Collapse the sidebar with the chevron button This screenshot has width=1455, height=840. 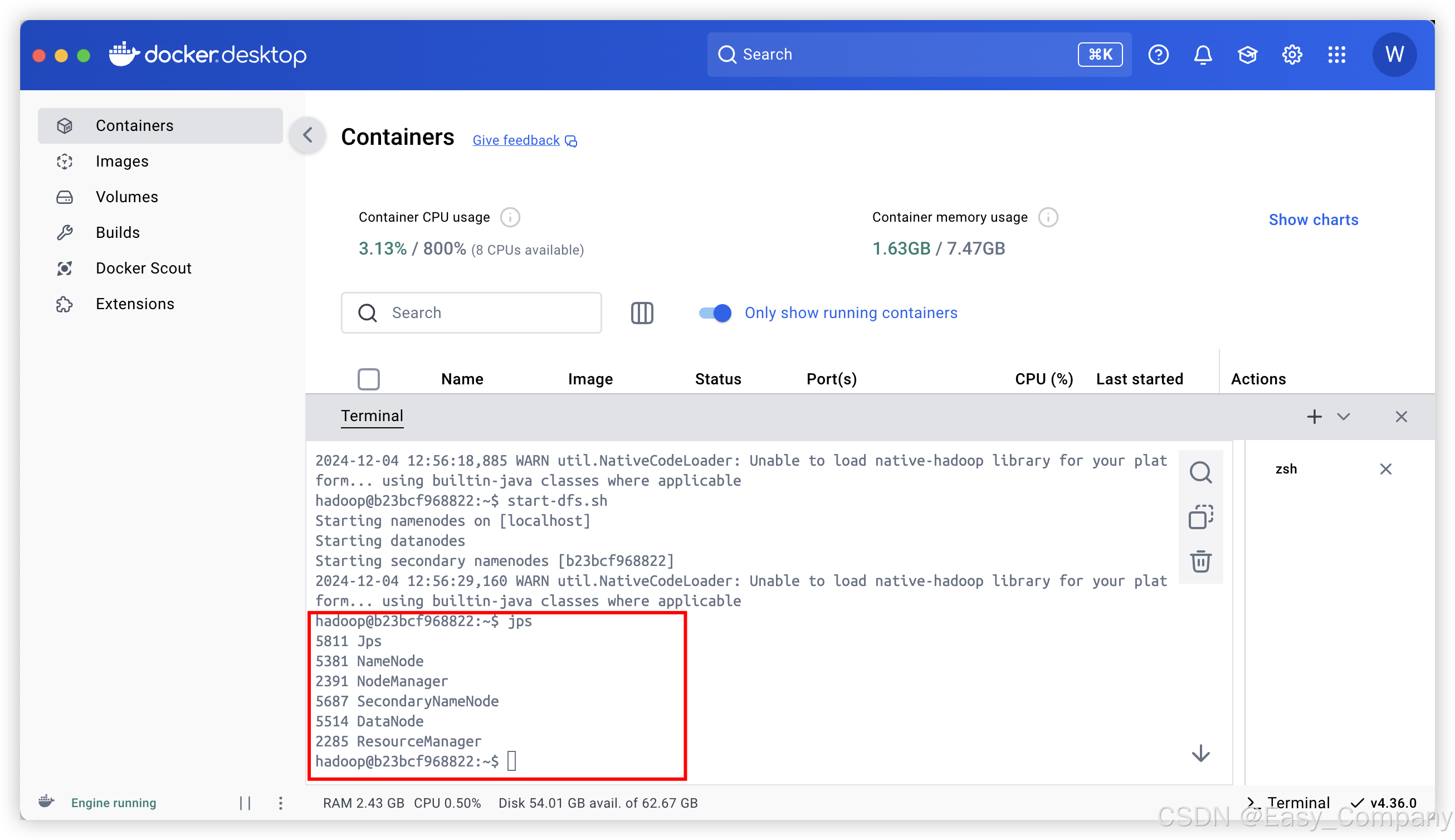coord(308,135)
